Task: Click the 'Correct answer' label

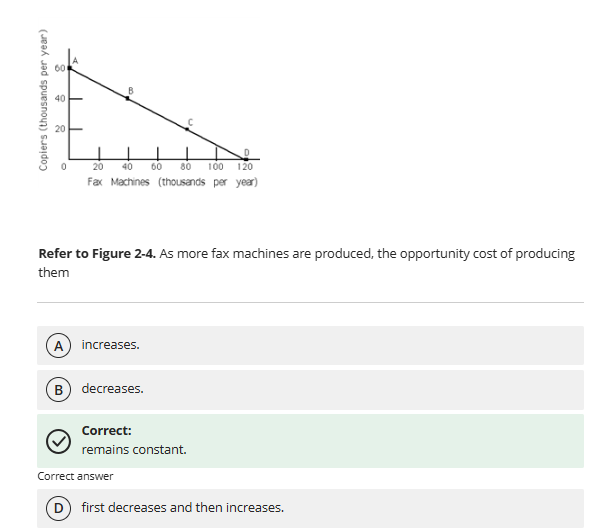Action: tap(75, 476)
